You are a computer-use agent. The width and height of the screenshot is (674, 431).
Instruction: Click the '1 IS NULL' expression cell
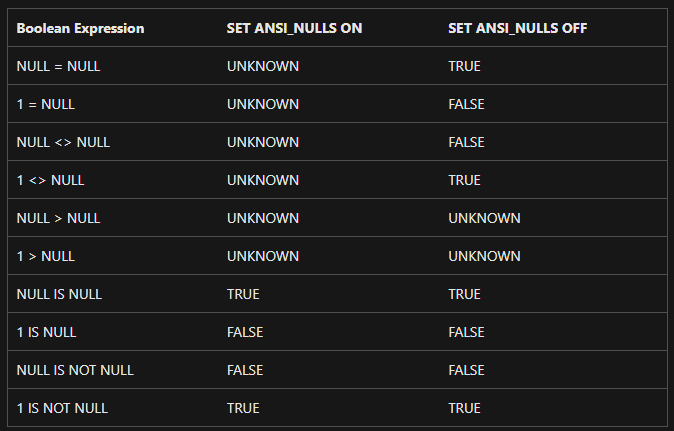[46, 332]
